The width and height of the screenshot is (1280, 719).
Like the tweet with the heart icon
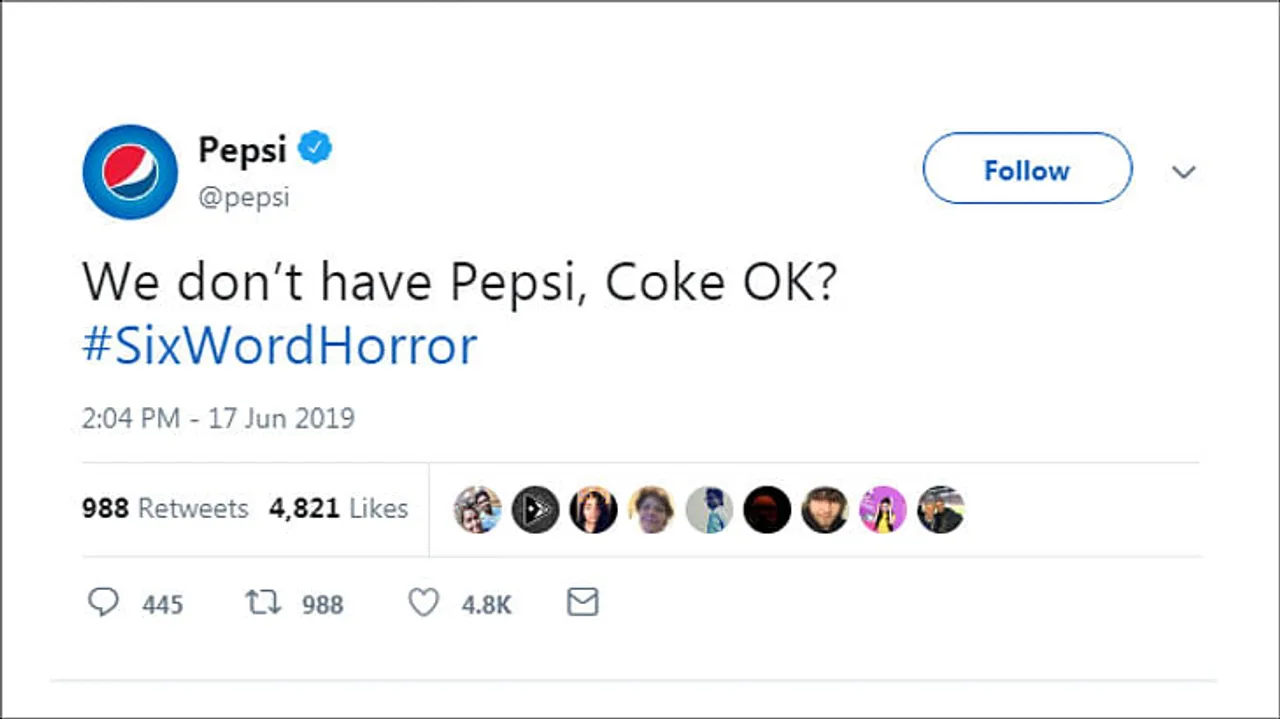[x=424, y=602]
